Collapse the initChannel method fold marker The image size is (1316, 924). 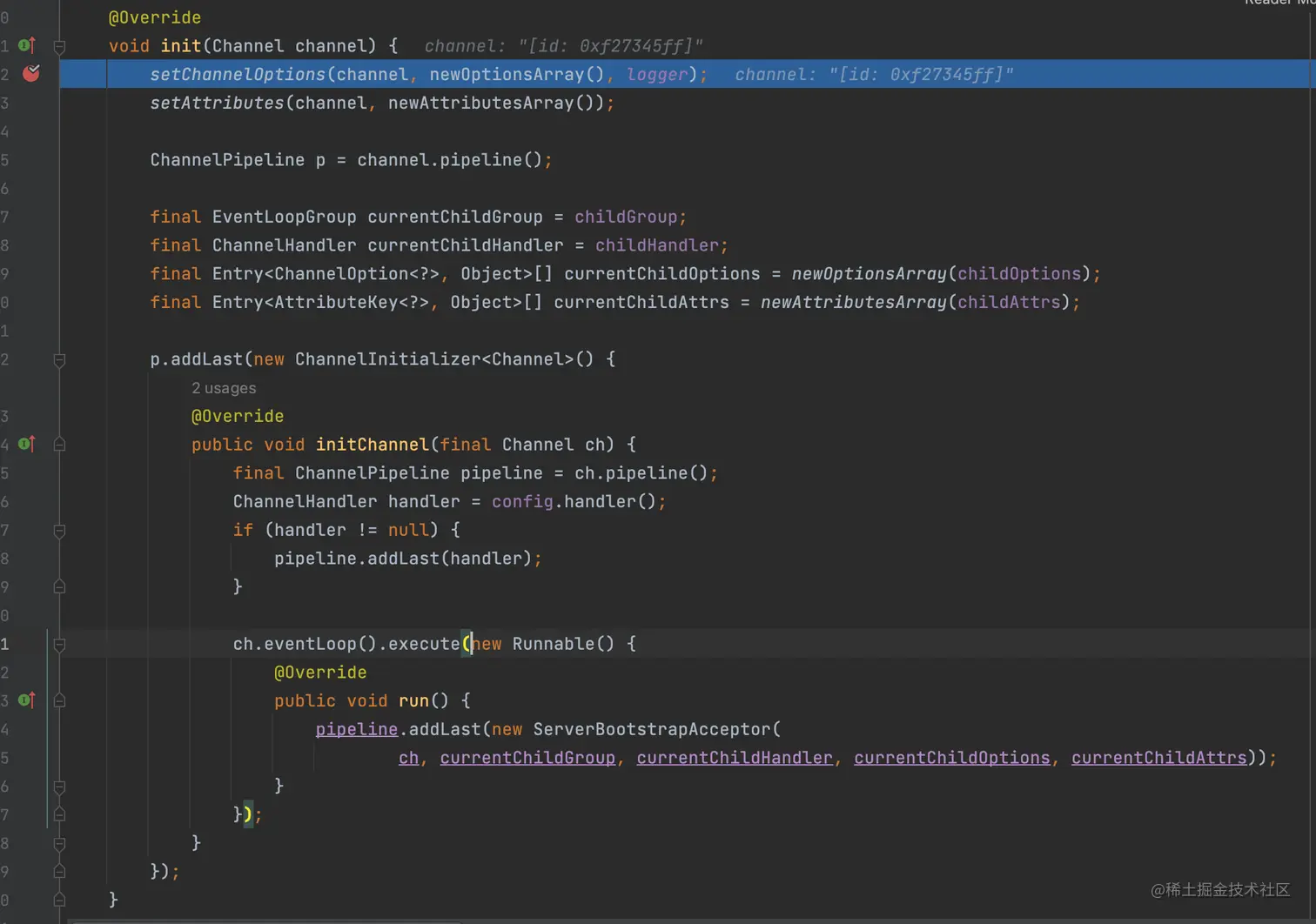tap(59, 445)
